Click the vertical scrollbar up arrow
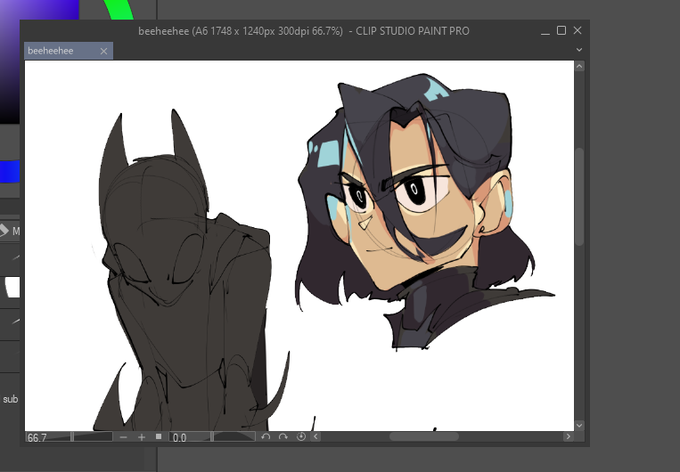 [579, 66]
